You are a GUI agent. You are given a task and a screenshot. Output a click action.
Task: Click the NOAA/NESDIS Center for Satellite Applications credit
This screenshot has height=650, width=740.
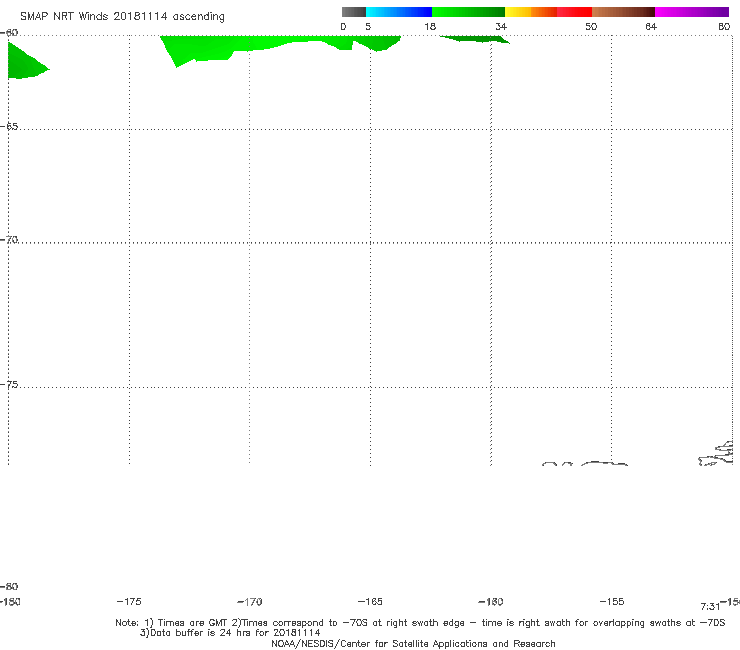[x=413, y=643]
